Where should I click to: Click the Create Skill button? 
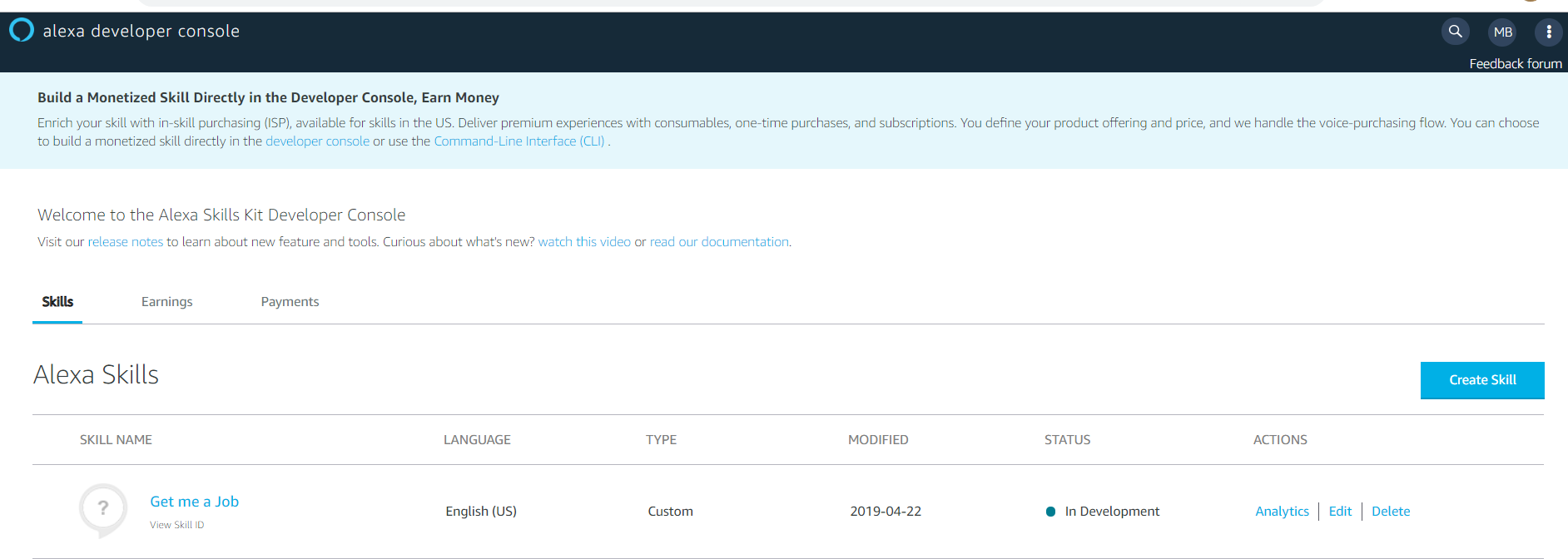(1482, 380)
